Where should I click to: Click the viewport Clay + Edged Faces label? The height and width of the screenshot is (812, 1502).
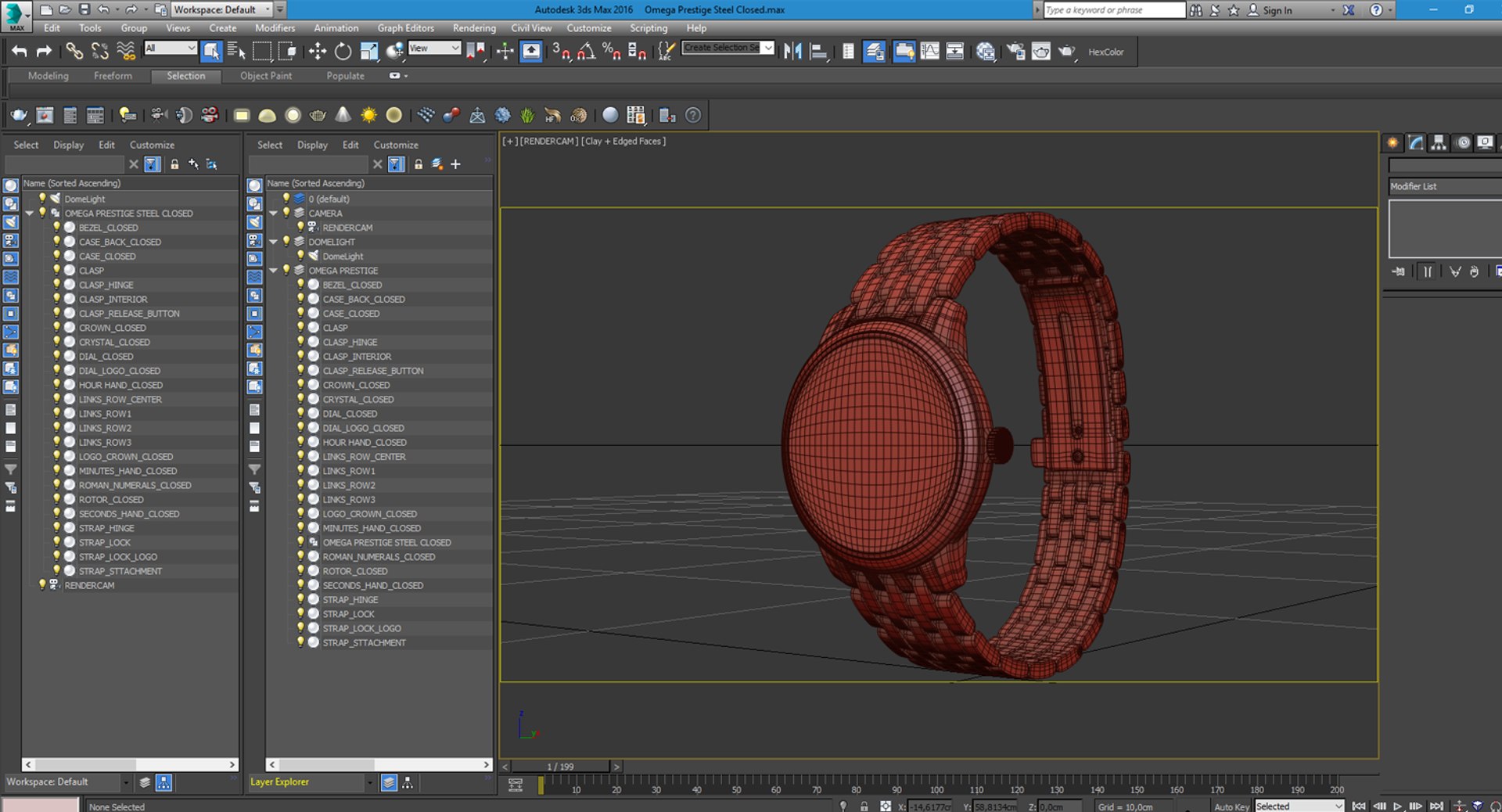coord(623,141)
